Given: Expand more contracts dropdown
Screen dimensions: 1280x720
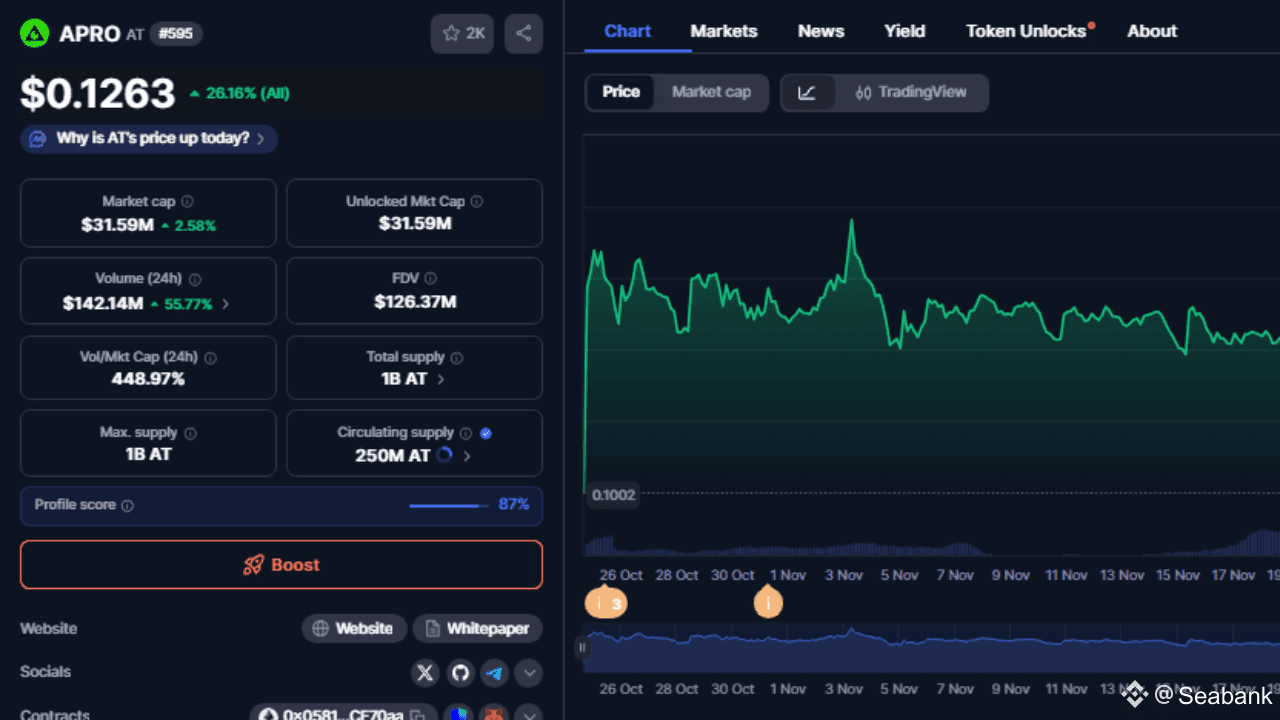Looking at the screenshot, I should pos(529,714).
